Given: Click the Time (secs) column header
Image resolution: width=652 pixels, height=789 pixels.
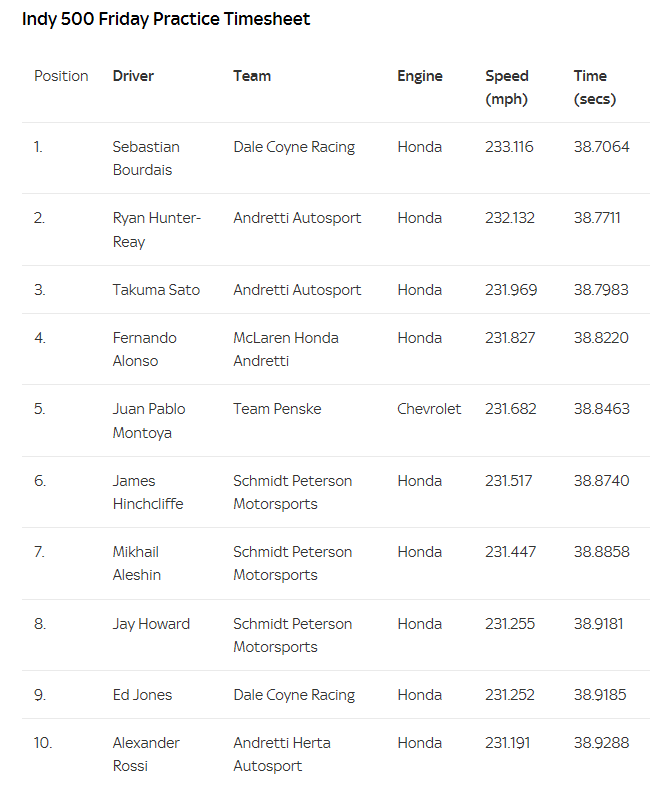Looking at the screenshot, I should point(594,87).
